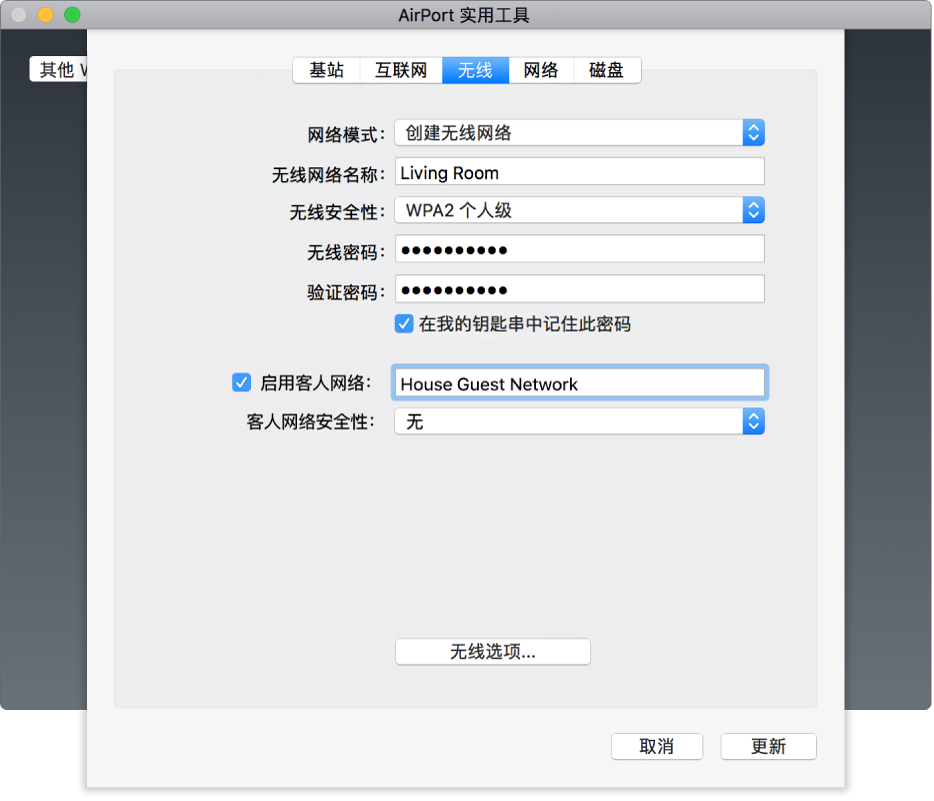The width and height of the screenshot is (934, 801).
Task: Select the 无线 tab
Action: pyautogui.click(x=475, y=70)
